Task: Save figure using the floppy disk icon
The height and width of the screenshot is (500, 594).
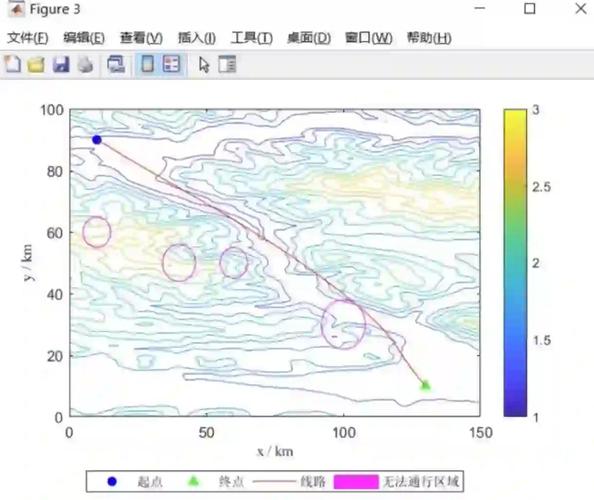Action: [61, 64]
